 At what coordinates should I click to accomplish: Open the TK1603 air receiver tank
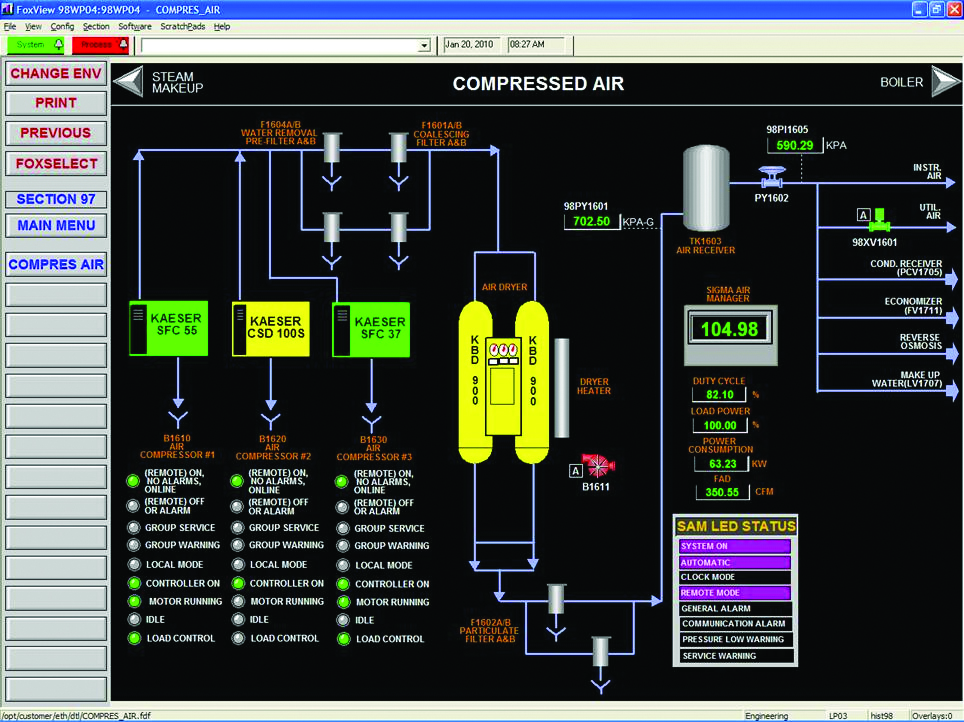tap(706, 188)
